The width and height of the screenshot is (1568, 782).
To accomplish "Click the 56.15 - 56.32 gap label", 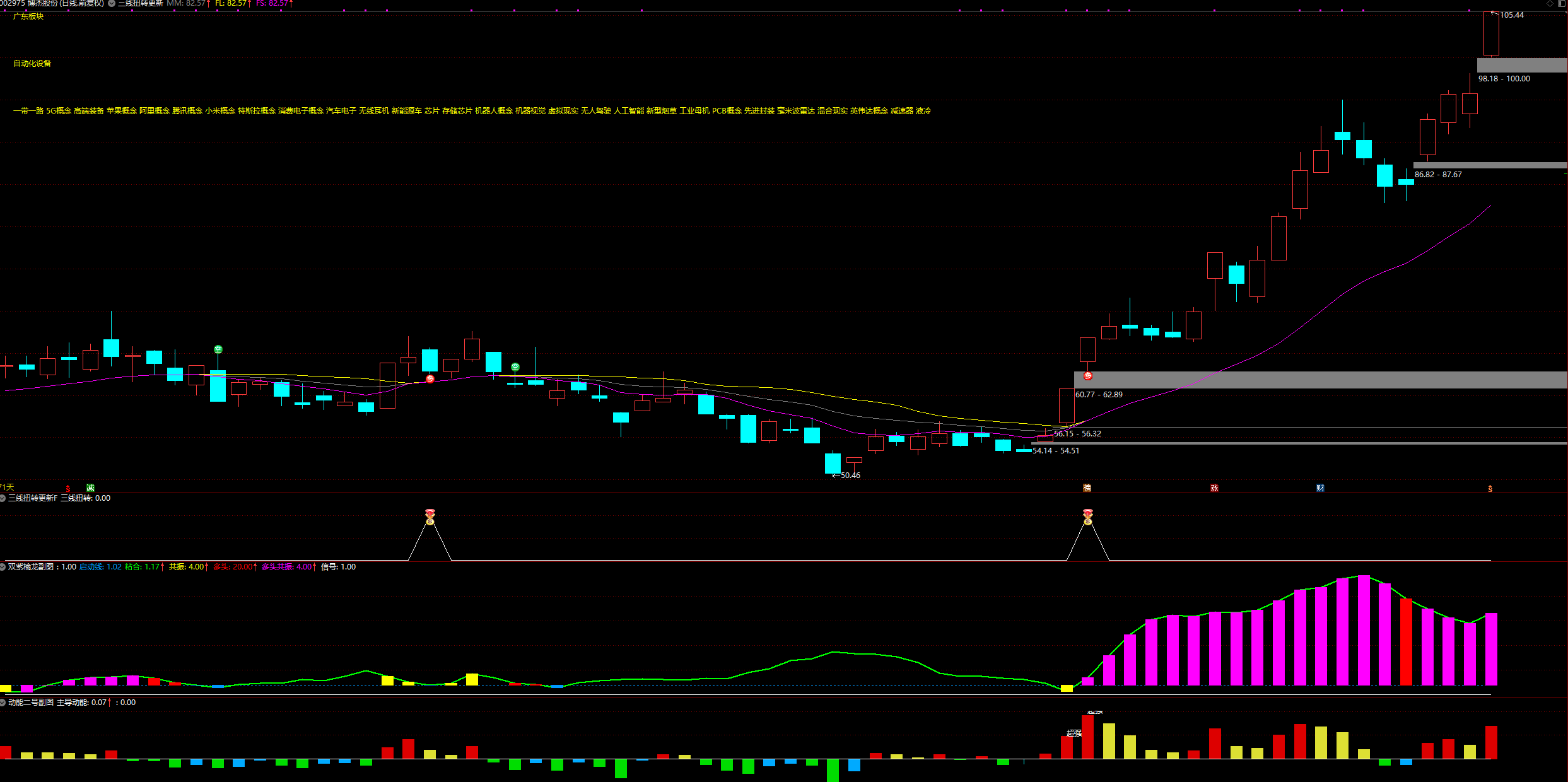I will click(x=1077, y=434).
